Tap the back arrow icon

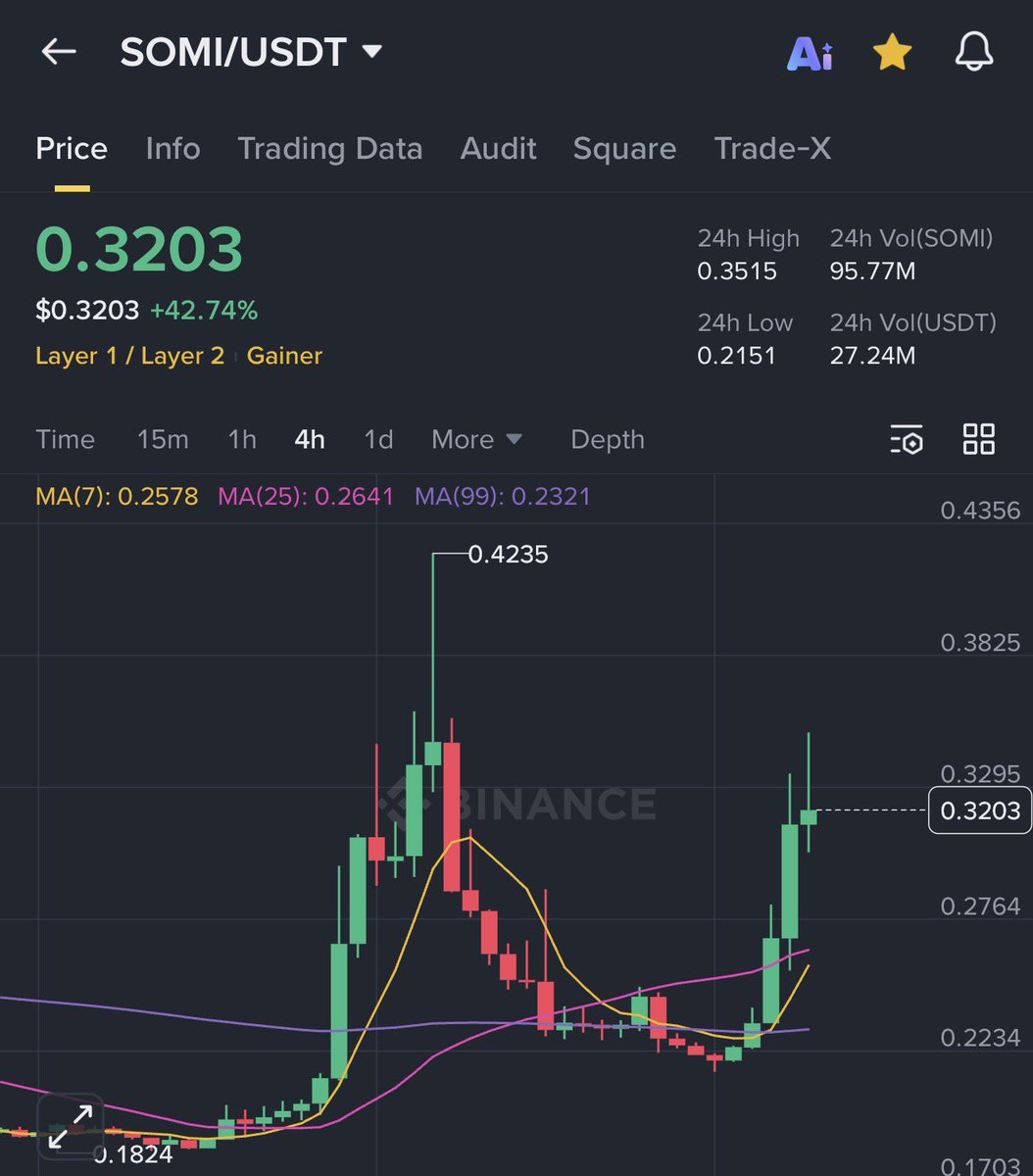coord(59,52)
